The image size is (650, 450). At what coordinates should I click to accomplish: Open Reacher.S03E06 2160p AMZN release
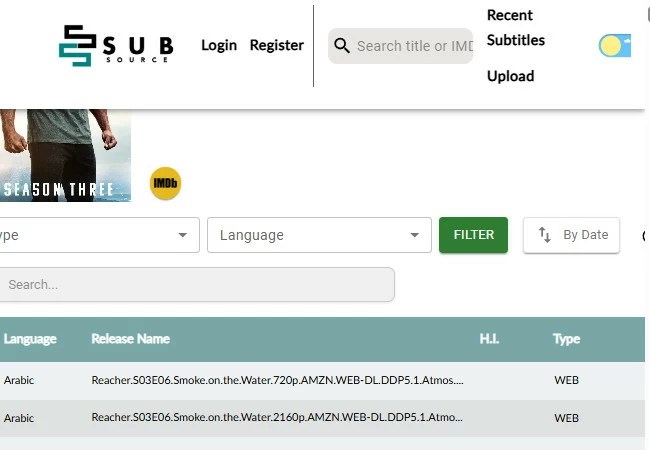277,417
